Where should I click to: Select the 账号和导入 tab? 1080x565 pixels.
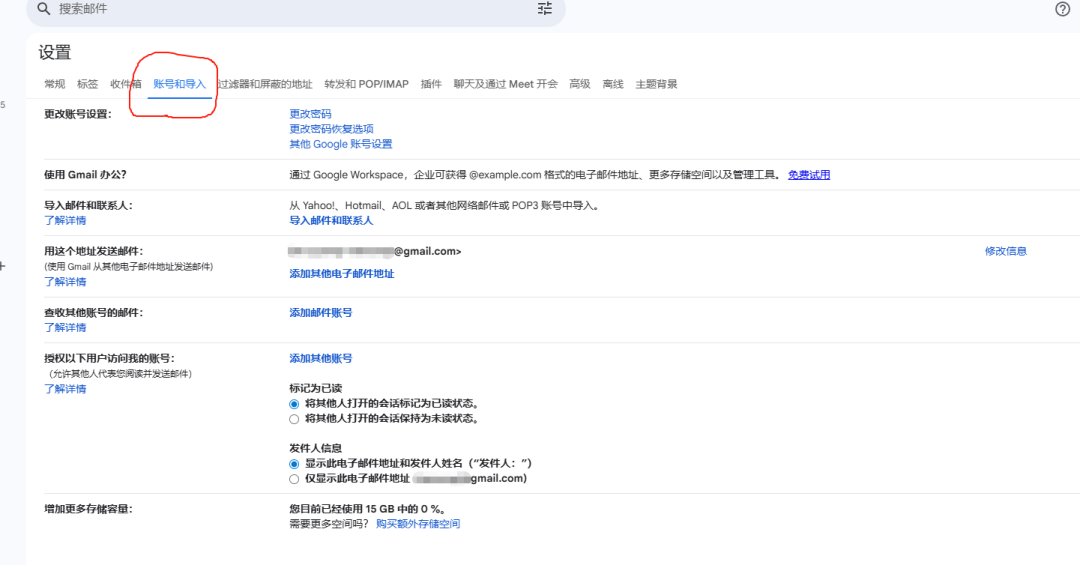(180, 84)
